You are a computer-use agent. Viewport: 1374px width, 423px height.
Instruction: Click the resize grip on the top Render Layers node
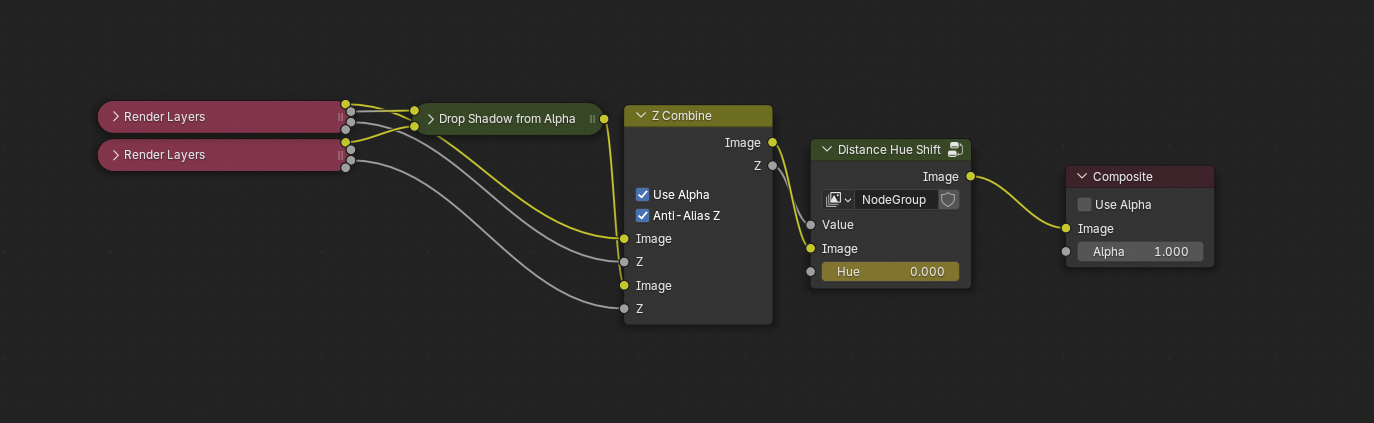pyautogui.click(x=340, y=117)
